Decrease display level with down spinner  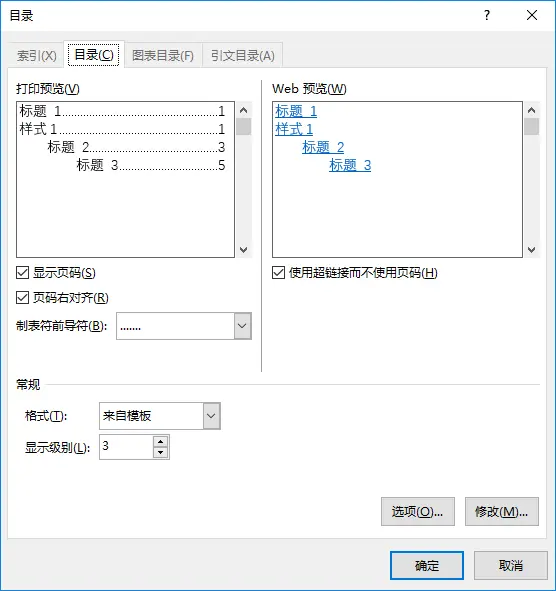[161, 452]
